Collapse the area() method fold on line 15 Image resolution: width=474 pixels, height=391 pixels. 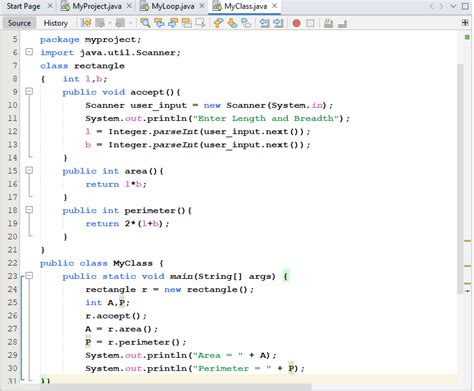(x=29, y=170)
